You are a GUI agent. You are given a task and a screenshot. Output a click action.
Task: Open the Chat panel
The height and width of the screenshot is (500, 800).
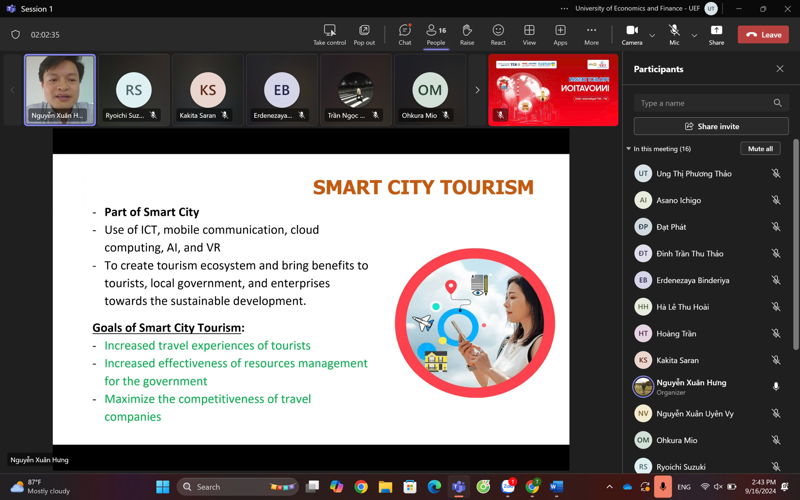[x=404, y=34]
